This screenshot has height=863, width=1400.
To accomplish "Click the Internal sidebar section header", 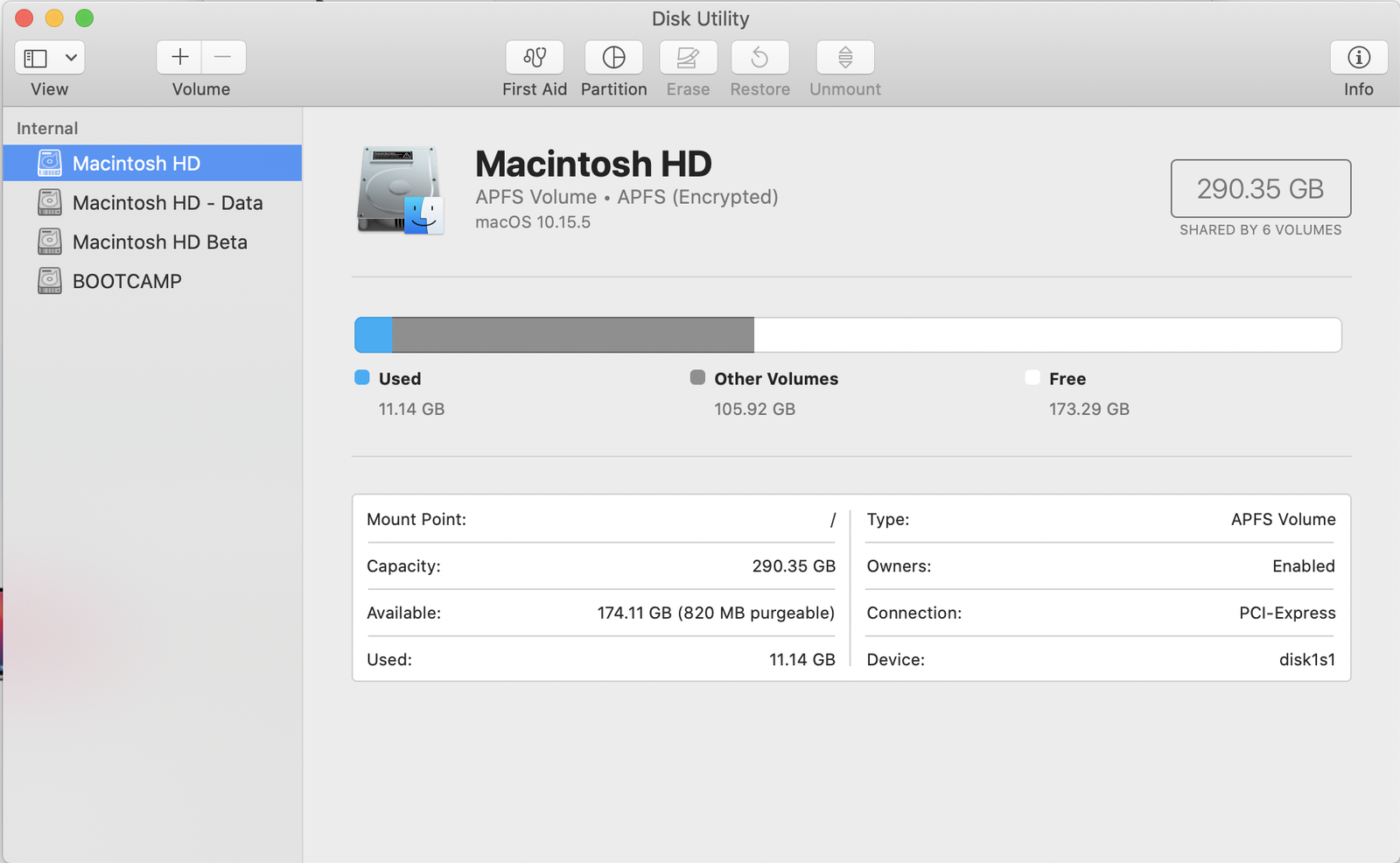I will 47,129.
